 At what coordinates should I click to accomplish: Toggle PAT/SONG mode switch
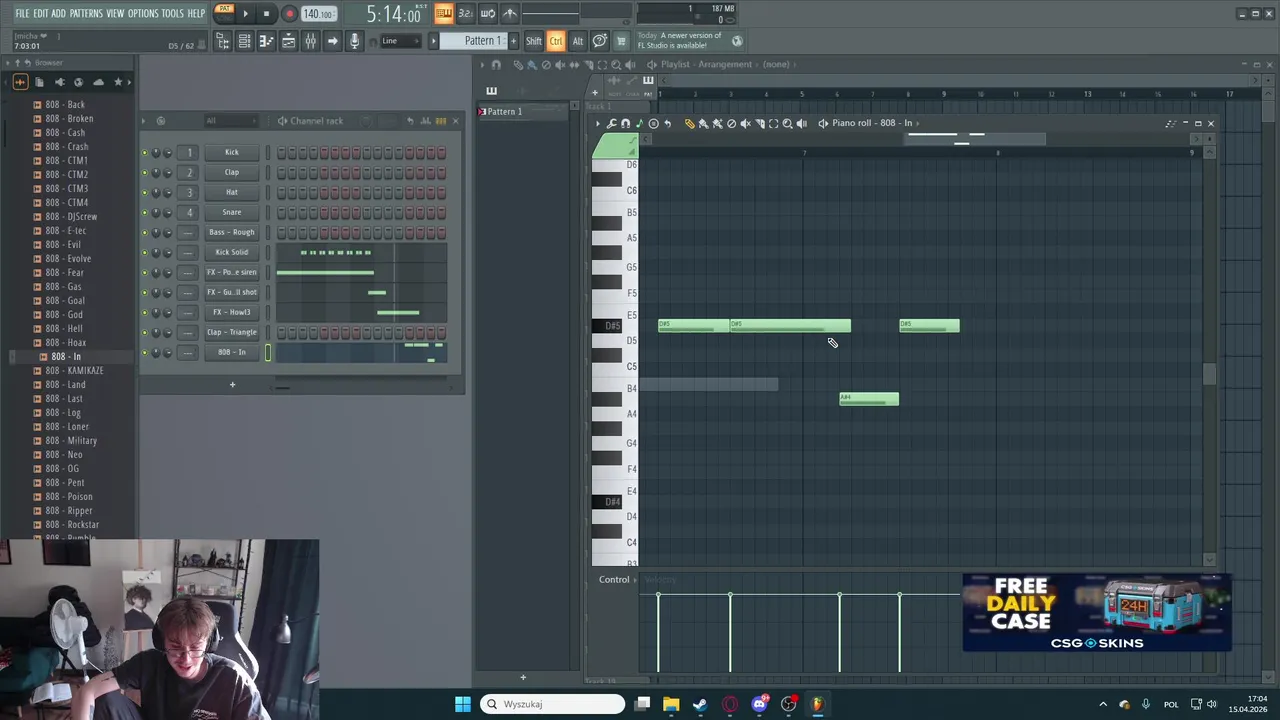coord(224,13)
